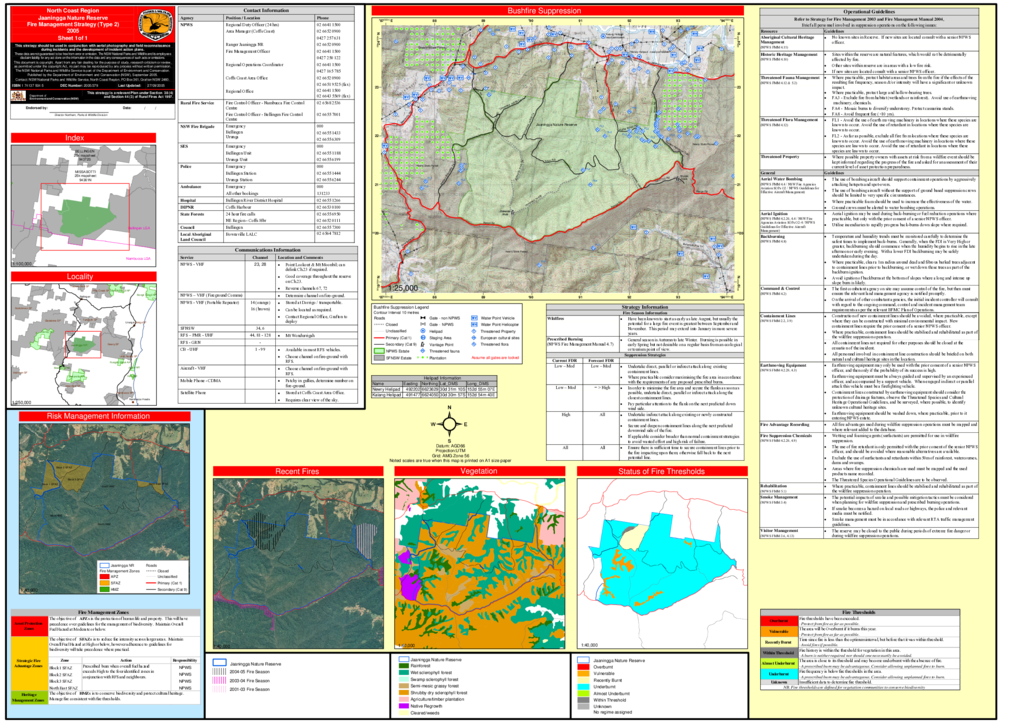The height and width of the screenshot is (723, 1024).
Task: Click the Gate - NPWS legend symbol
Action: [423, 324]
